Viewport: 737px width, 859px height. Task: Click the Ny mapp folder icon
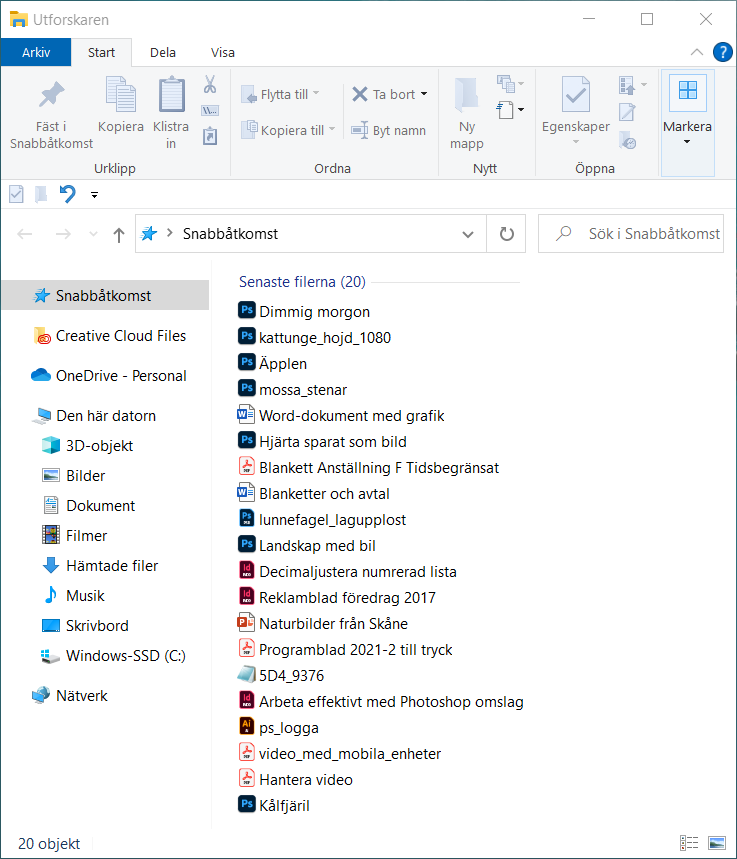[x=466, y=95]
